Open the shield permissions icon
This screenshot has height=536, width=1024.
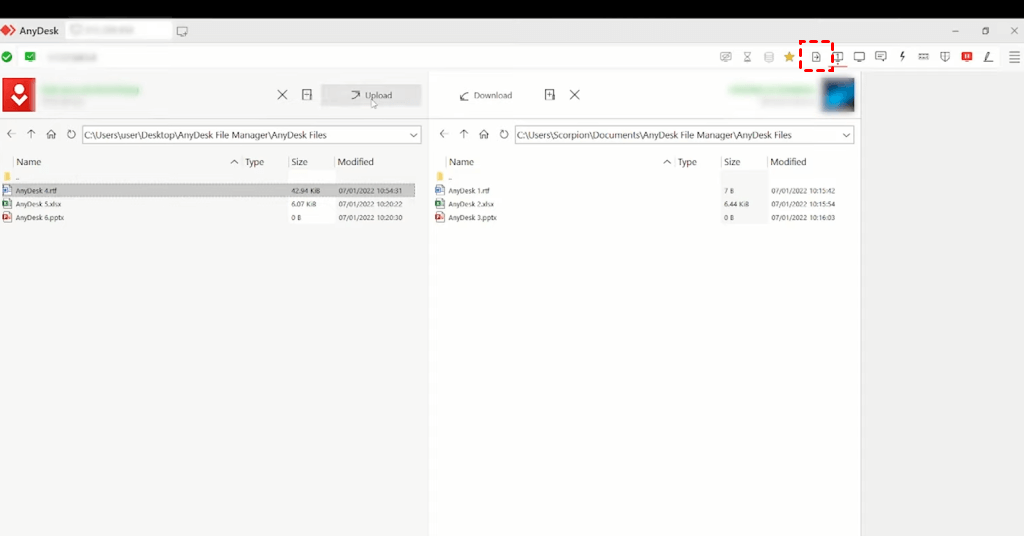(x=945, y=57)
